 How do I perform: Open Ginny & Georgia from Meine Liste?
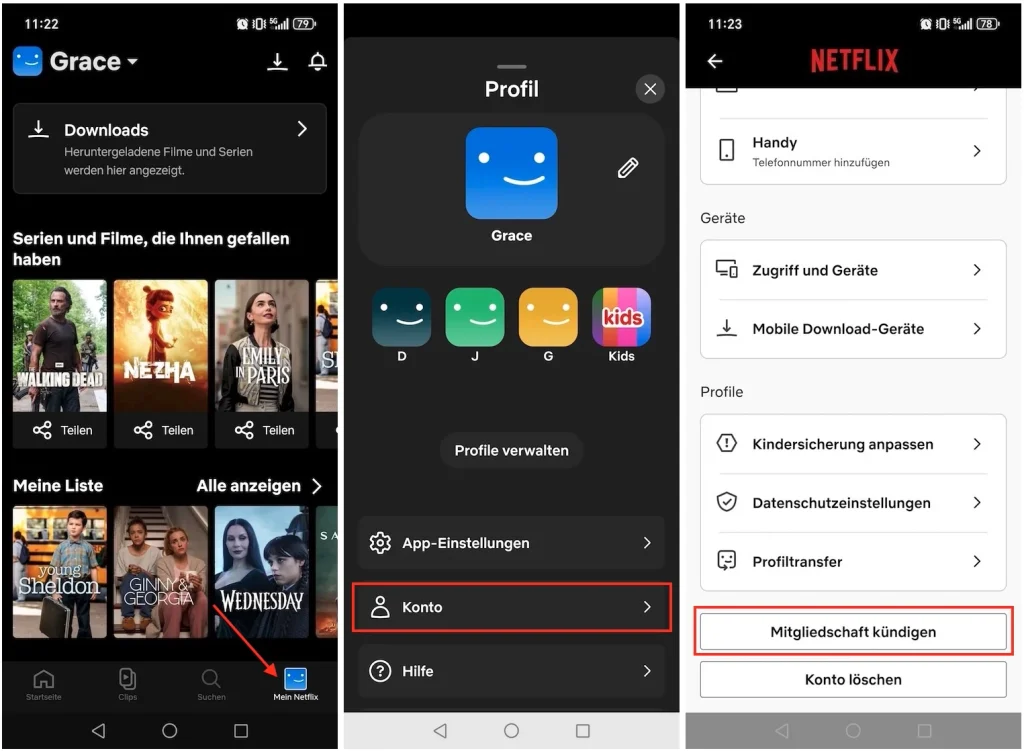click(x=161, y=572)
